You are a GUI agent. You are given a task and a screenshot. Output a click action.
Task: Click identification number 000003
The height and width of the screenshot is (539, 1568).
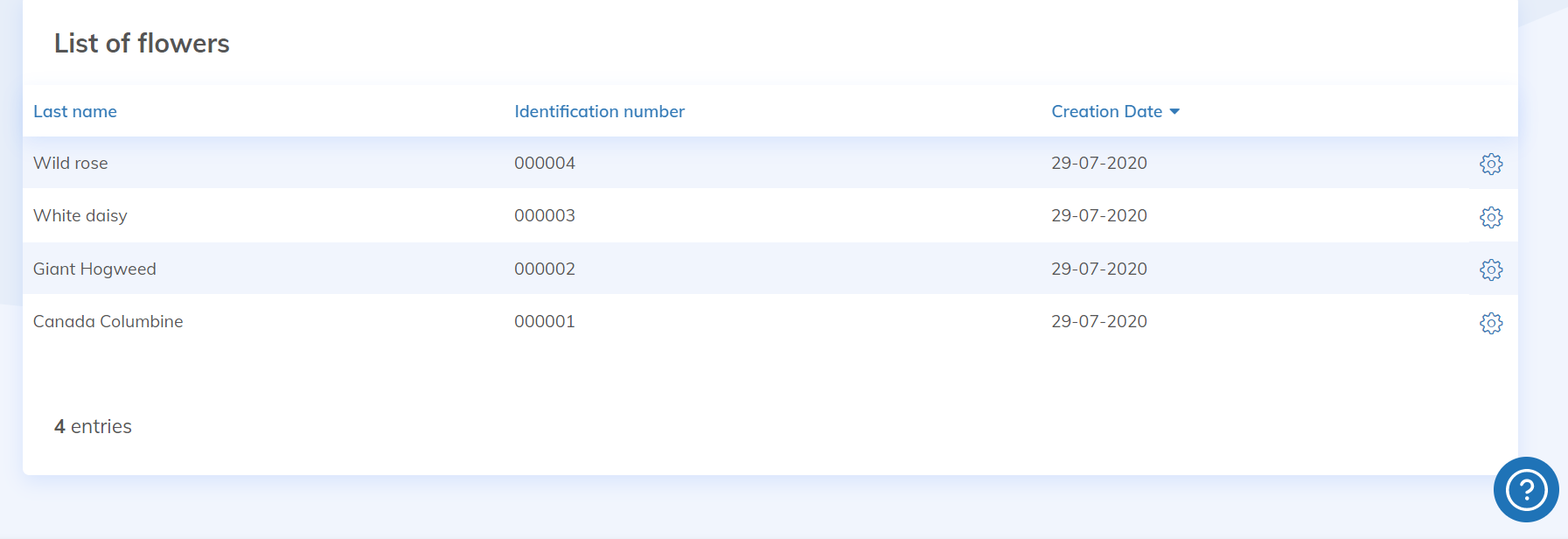click(545, 215)
